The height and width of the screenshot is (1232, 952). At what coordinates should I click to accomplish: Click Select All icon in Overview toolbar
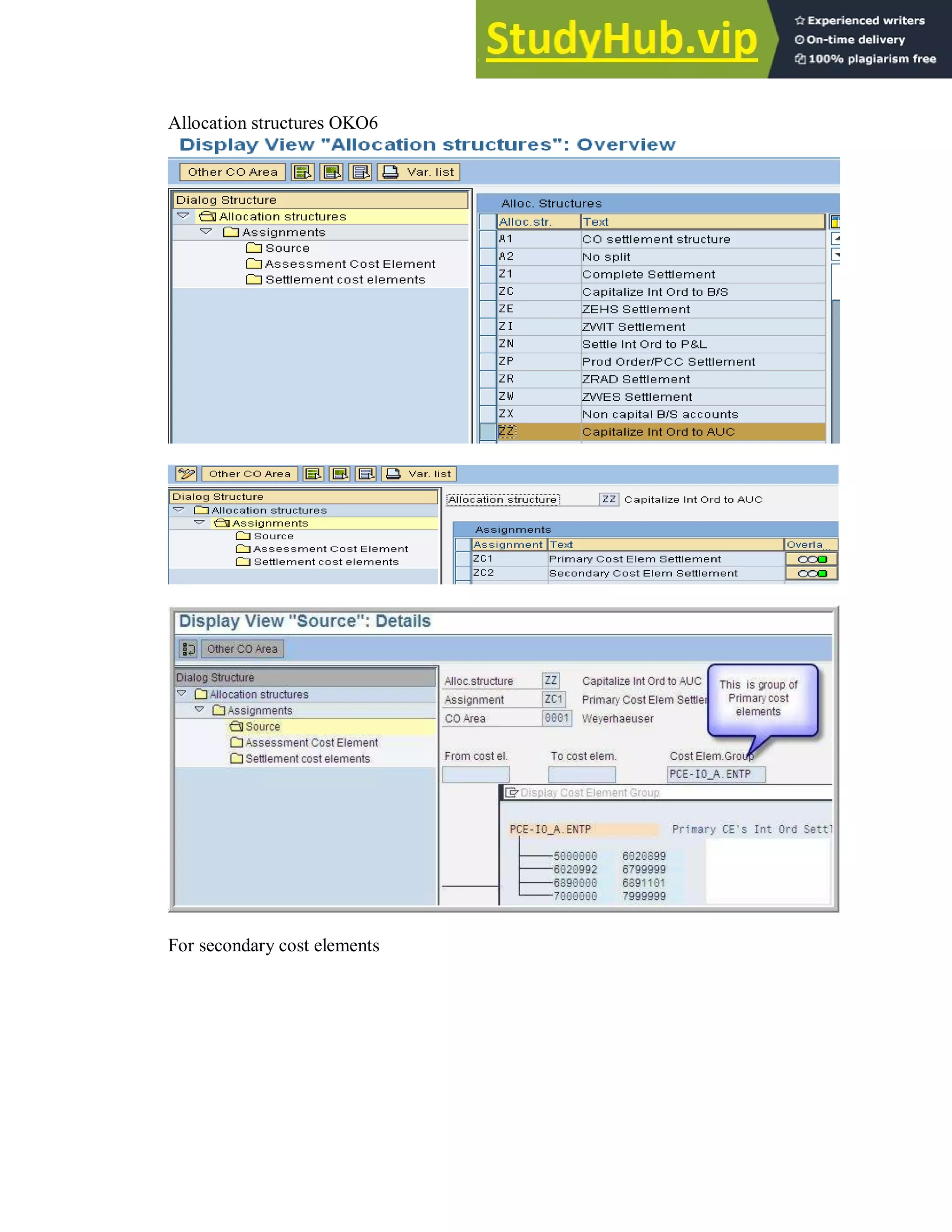click(x=303, y=172)
